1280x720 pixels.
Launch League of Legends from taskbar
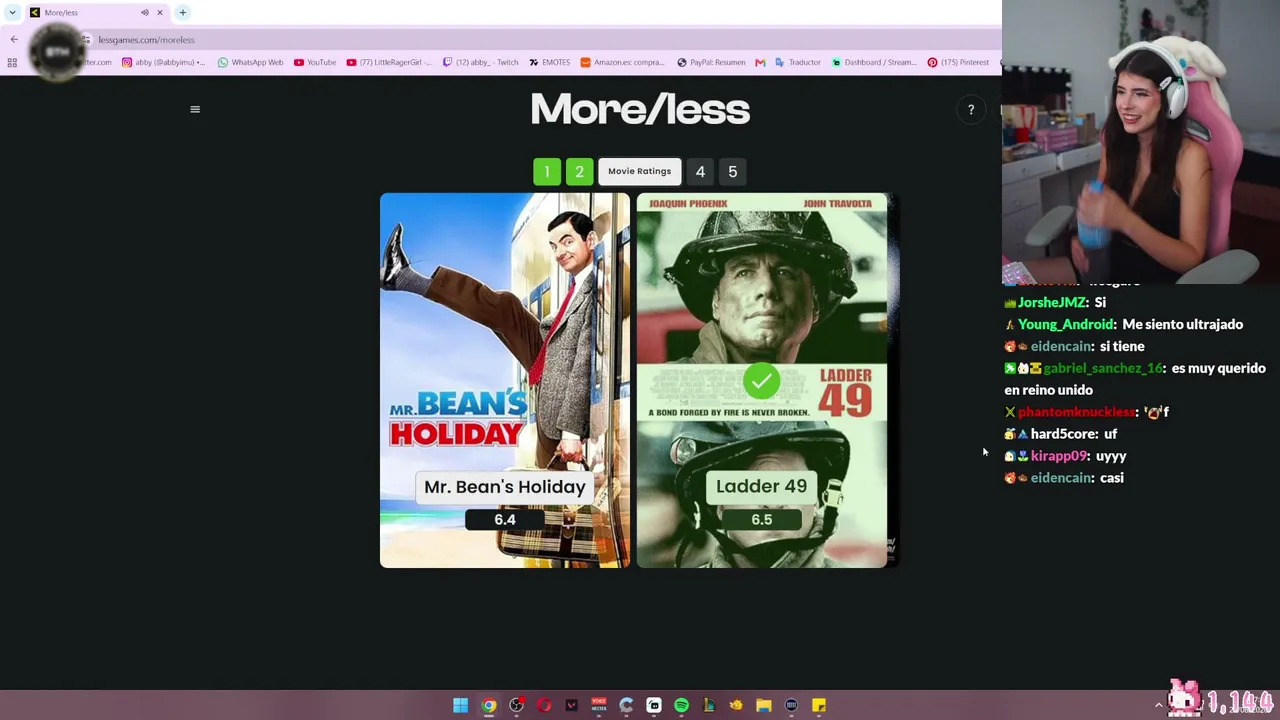[x=708, y=705]
